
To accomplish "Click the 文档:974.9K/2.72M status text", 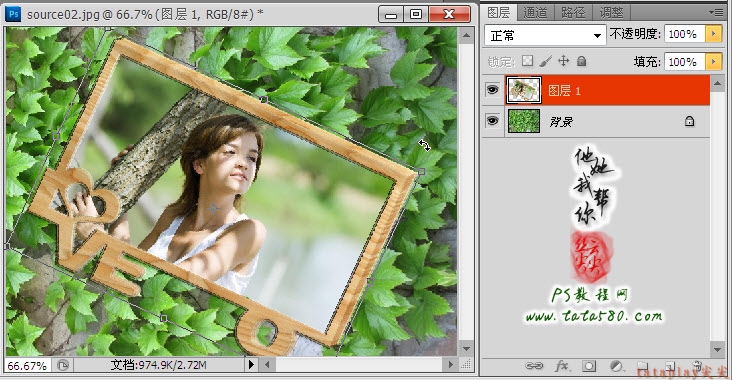I will click(x=159, y=365).
